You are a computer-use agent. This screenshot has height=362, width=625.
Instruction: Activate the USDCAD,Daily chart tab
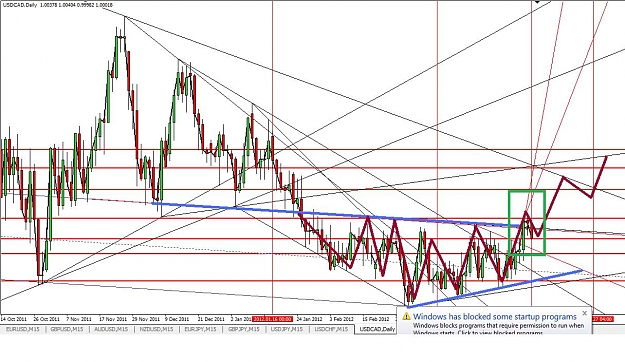(x=376, y=329)
